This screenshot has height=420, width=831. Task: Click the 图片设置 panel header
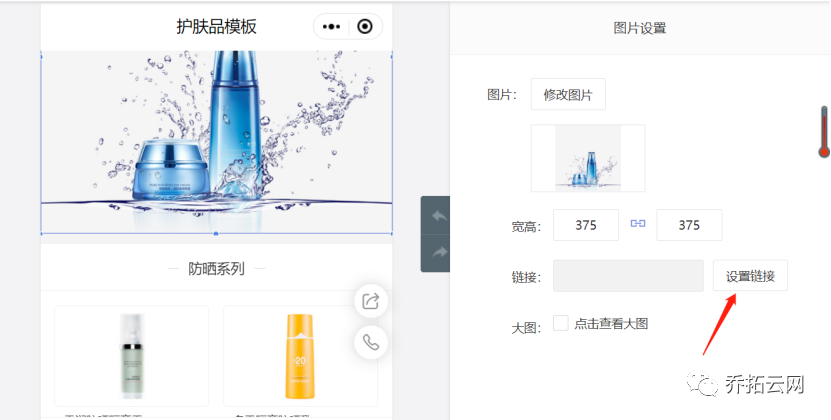640,28
